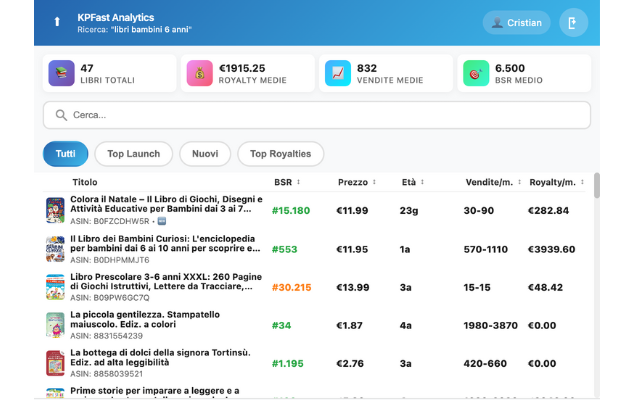640x400 pixels.
Task: Open La bottega di dolci cover thumbnail
Action: pos(55,363)
